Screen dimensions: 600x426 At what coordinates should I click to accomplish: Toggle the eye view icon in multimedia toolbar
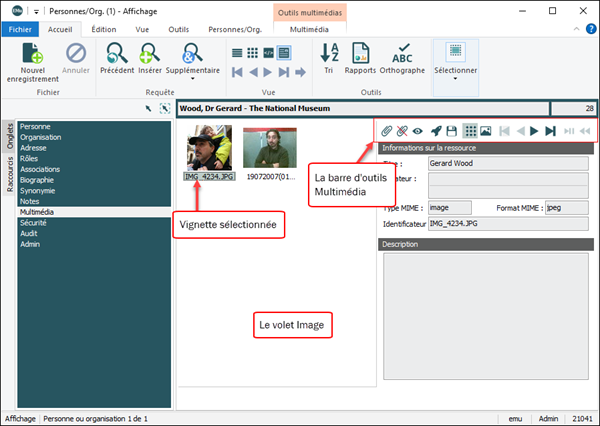pos(420,131)
